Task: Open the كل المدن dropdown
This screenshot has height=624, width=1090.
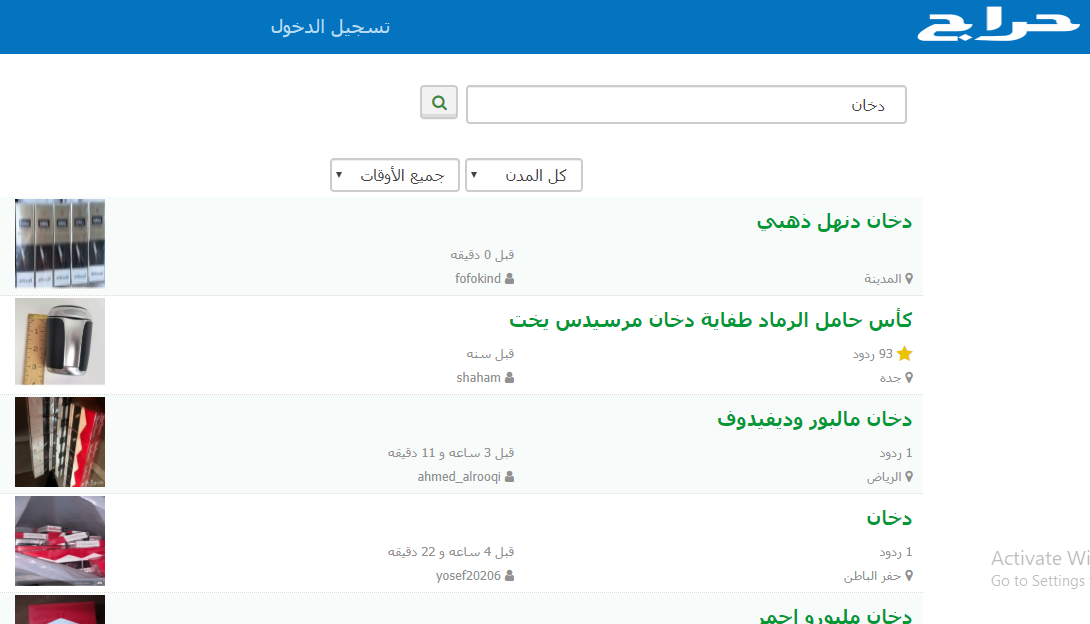Action: point(523,175)
